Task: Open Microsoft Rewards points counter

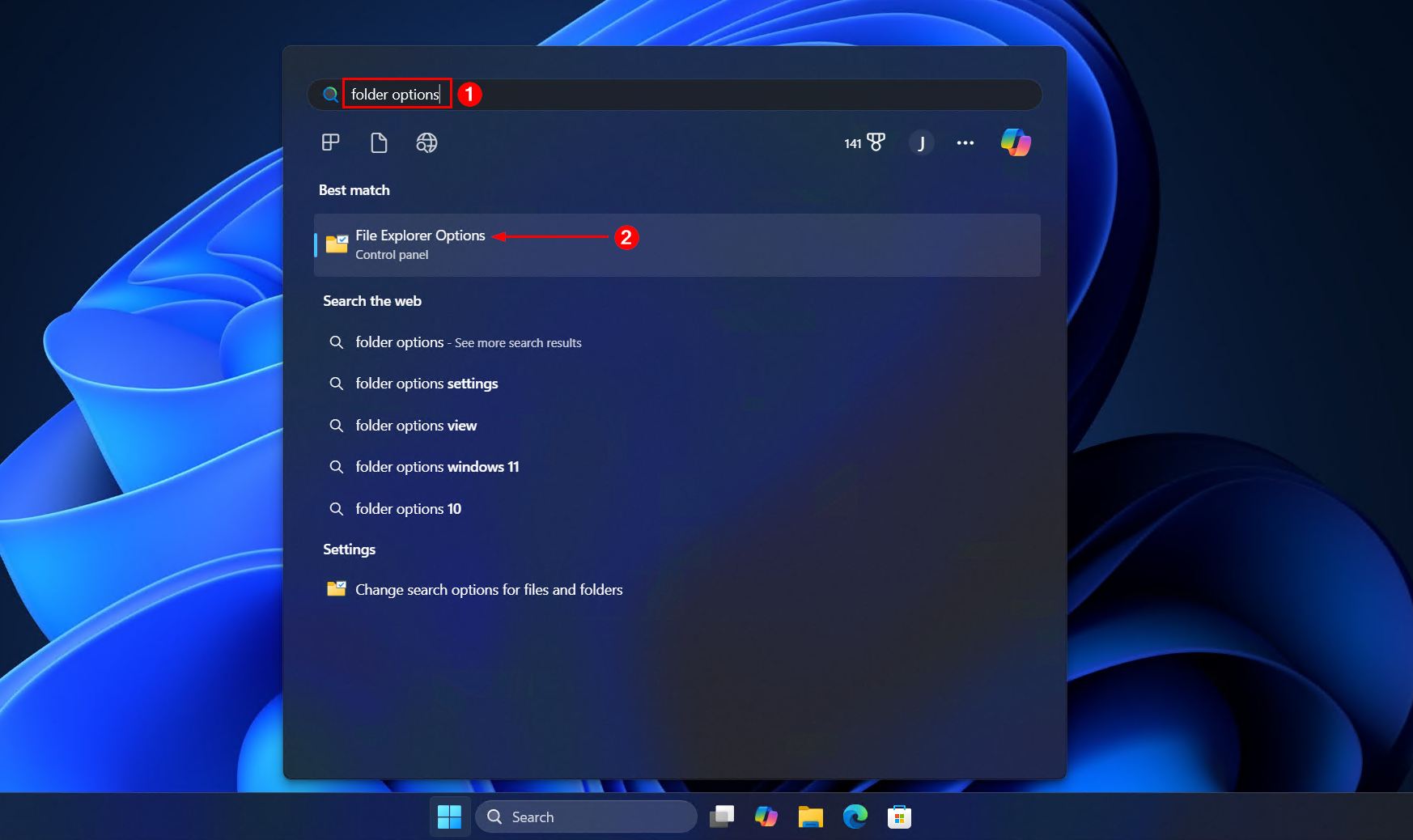Action: point(862,142)
